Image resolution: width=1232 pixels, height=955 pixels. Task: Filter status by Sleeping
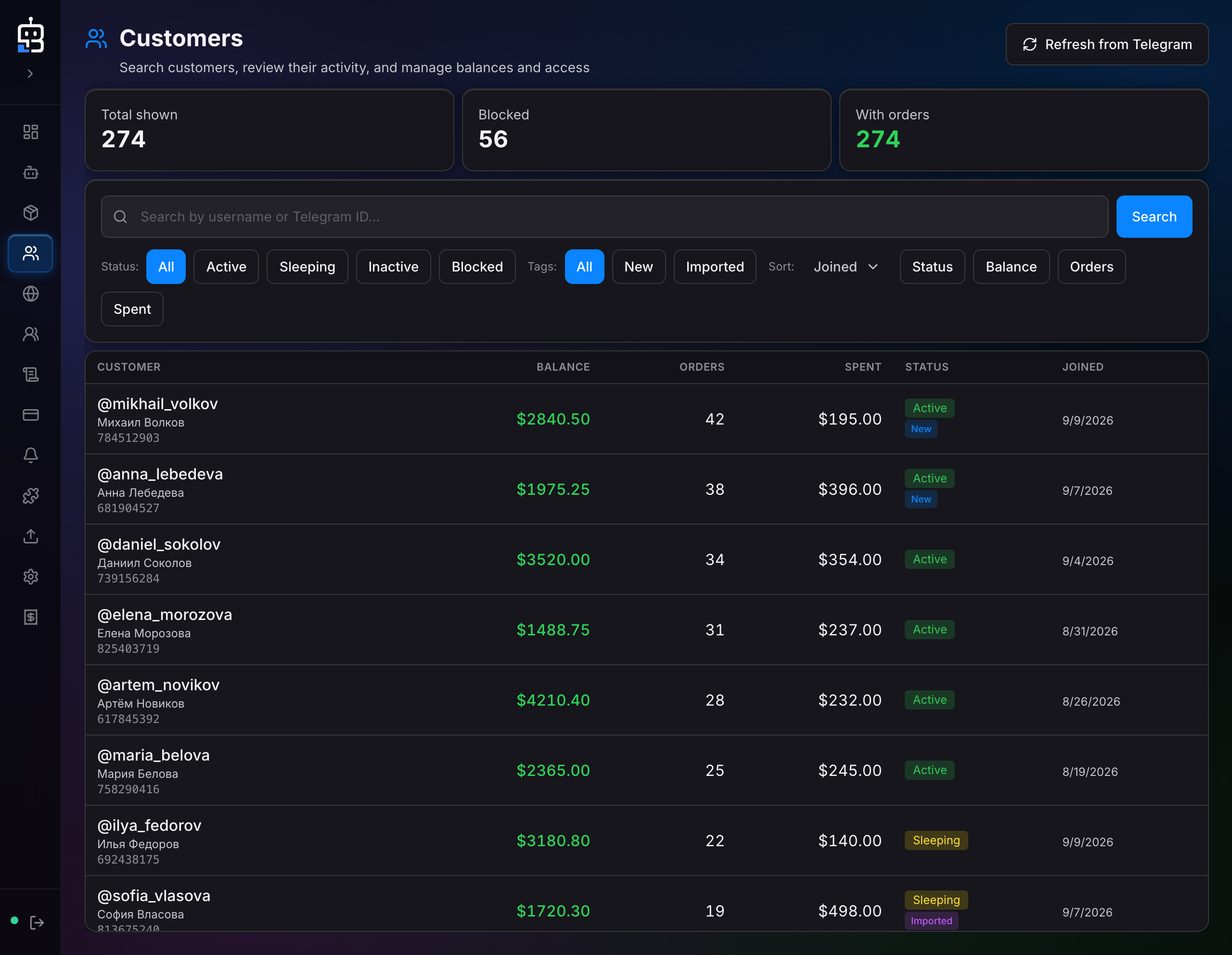[308, 267]
